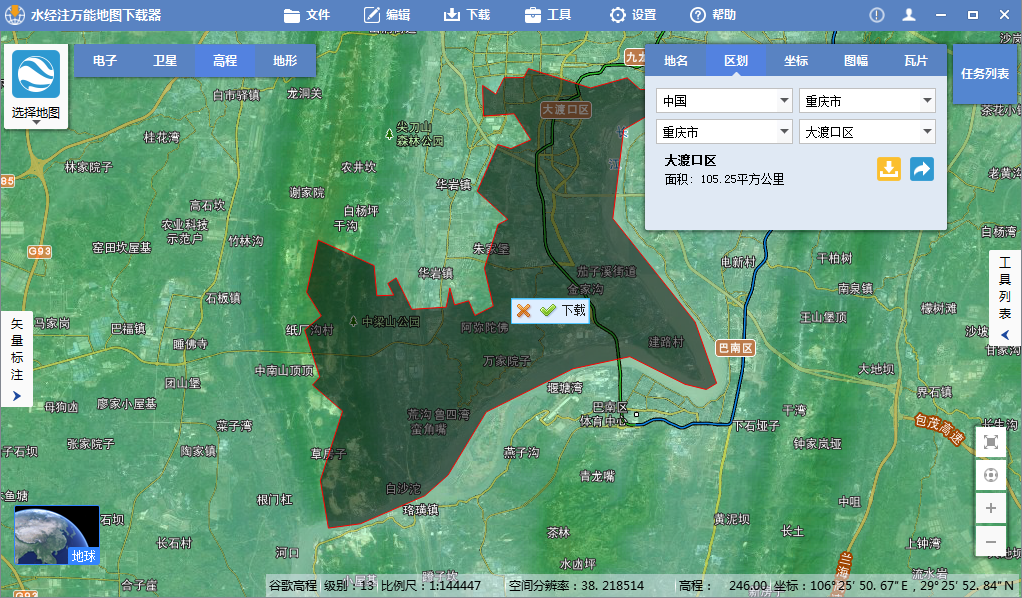
Task: Zoom out using the minus icon
Action: pyautogui.click(x=990, y=541)
